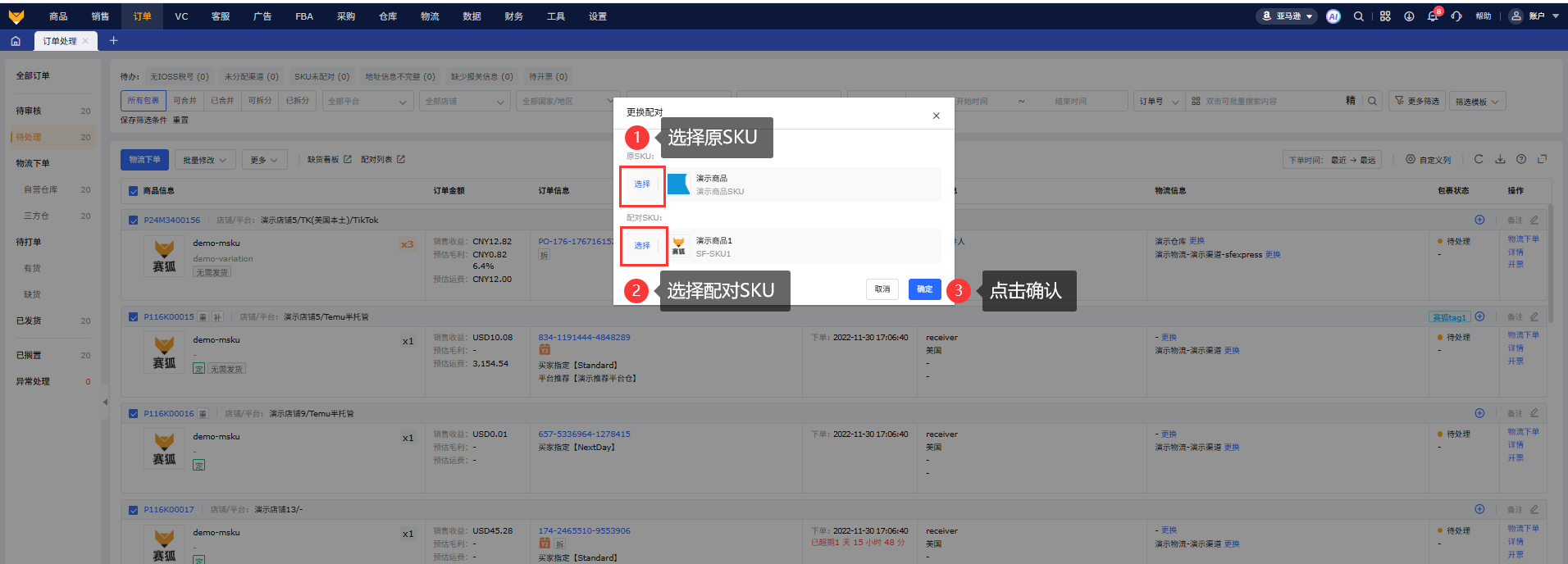Add a new tab with plus icon
Viewport: 1568px width, 564px height.
[114, 40]
